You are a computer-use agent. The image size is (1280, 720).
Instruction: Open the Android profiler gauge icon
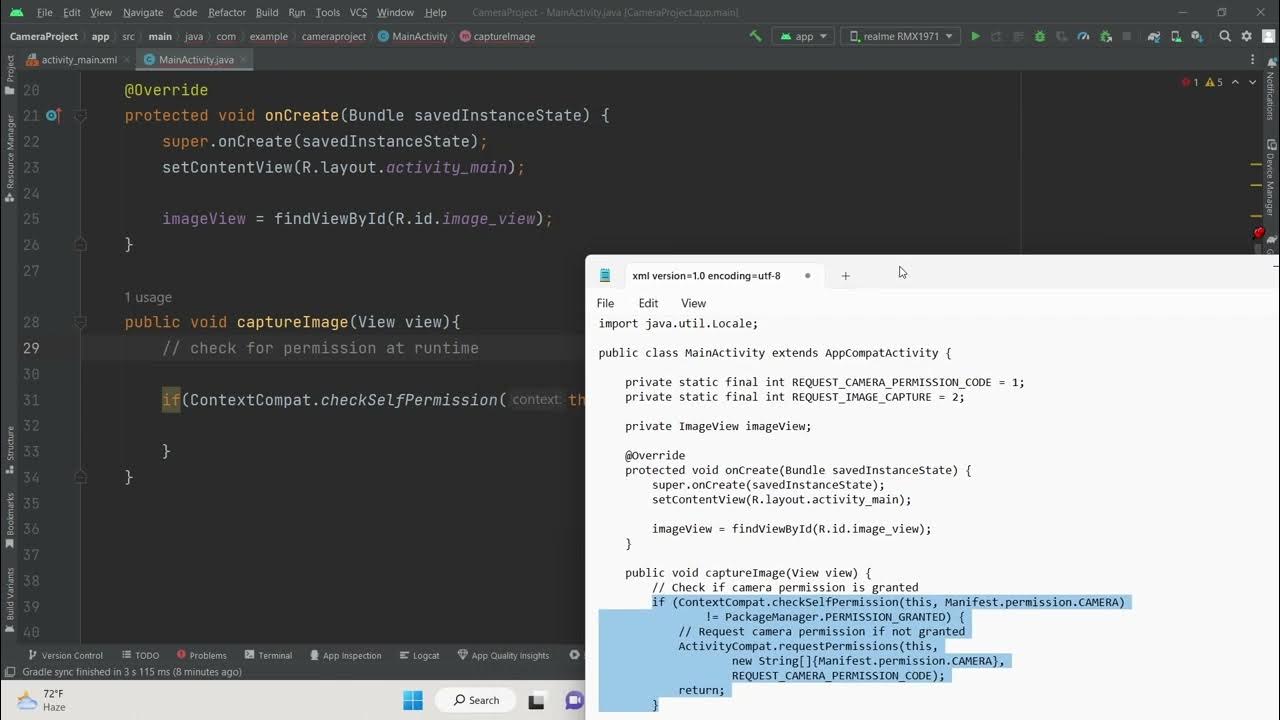click(x=1083, y=36)
